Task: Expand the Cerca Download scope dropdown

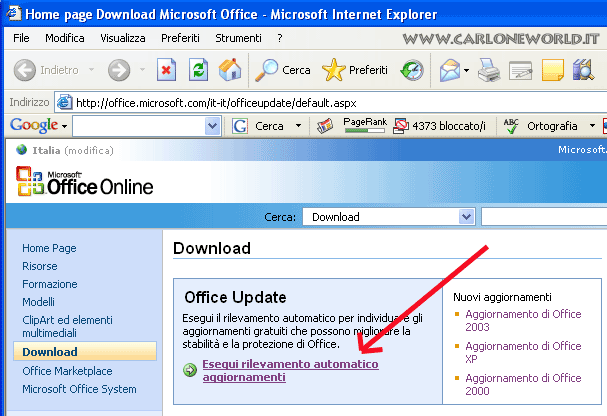Action: click(466, 217)
